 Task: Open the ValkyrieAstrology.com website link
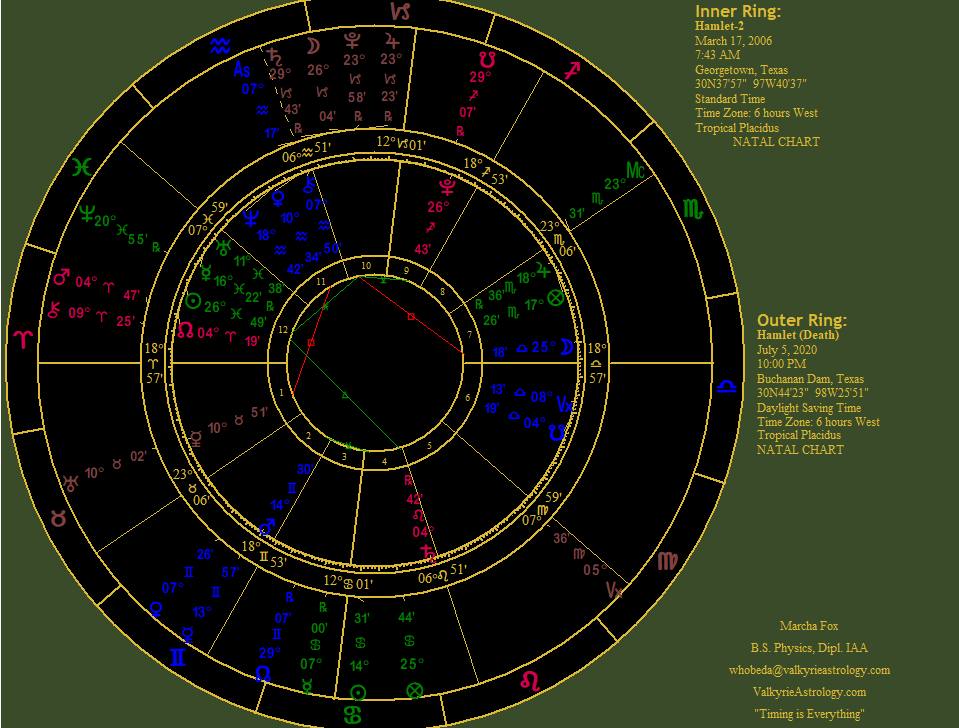809,692
